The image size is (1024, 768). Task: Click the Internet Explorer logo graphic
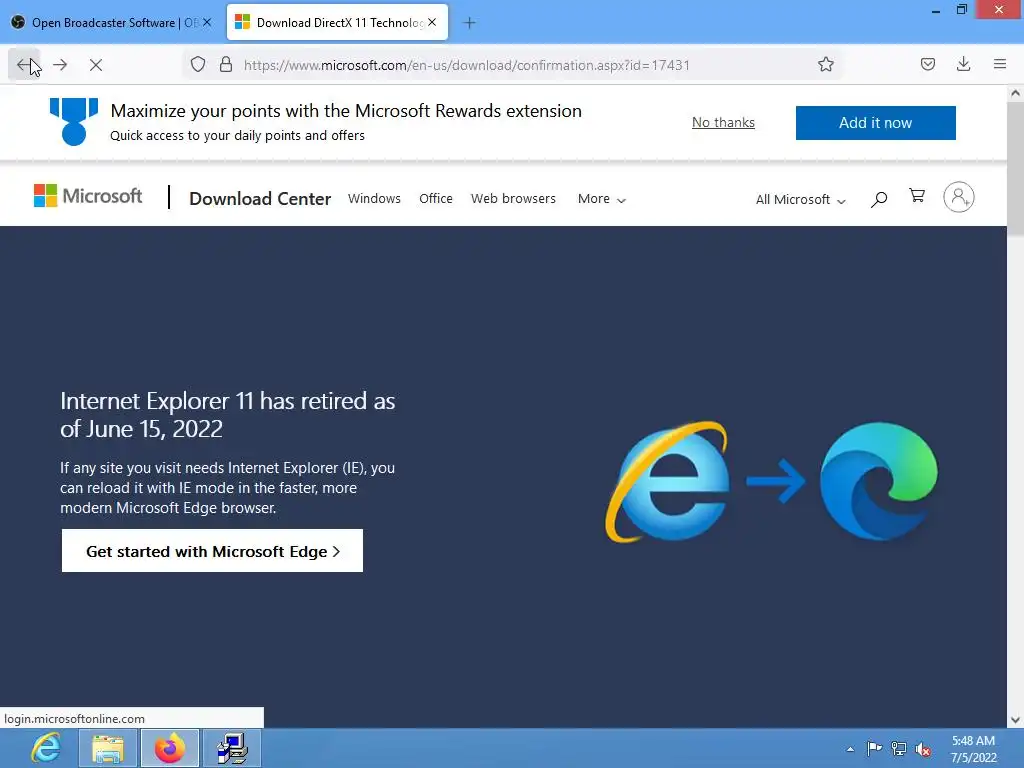click(668, 482)
